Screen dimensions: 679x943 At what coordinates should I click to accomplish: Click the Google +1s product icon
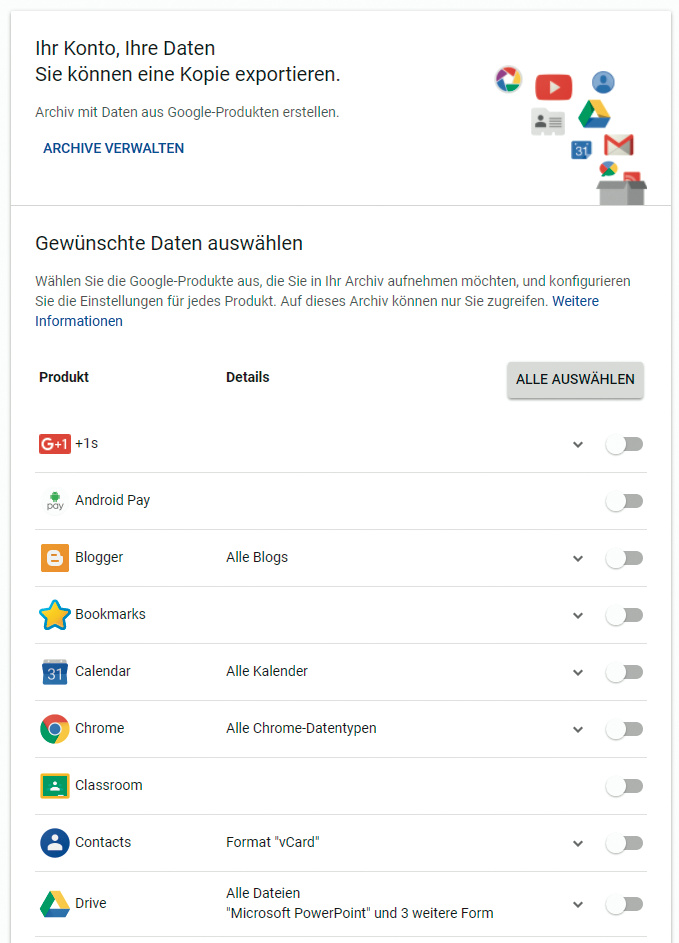(x=54, y=443)
